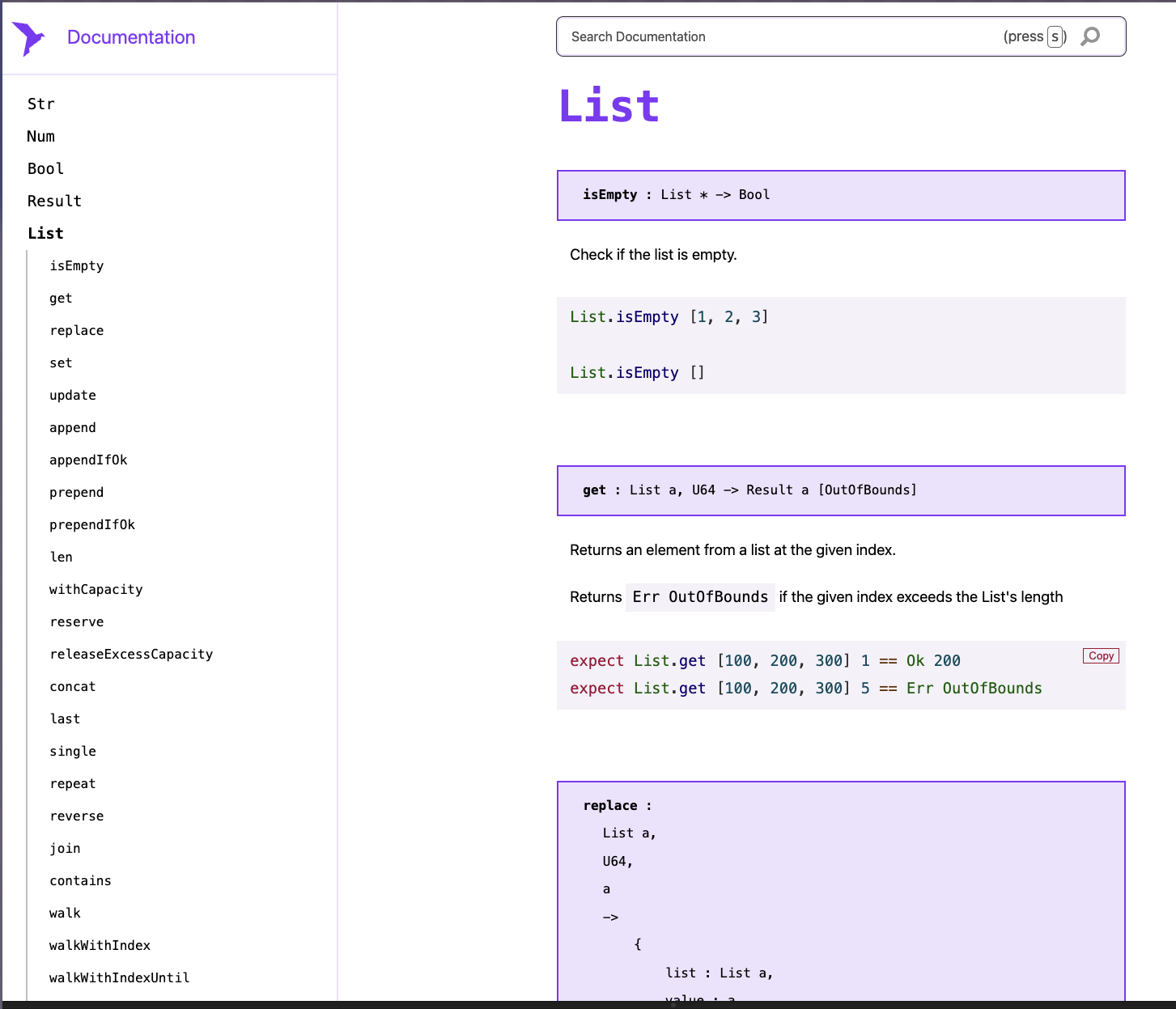Jump to len in sidebar
The height and width of the screenshot is (1009, 1176).
click(62, 557)
